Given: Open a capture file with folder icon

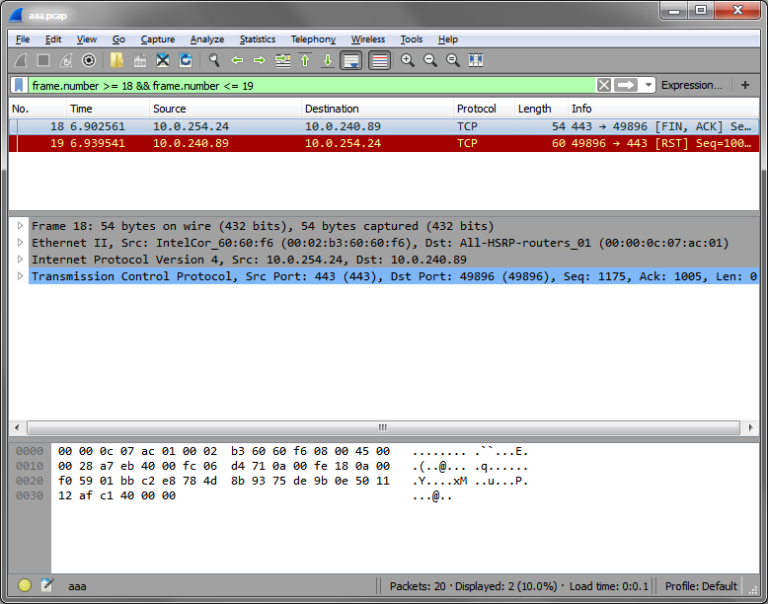Looking at the screenshot, I should 116,60.
